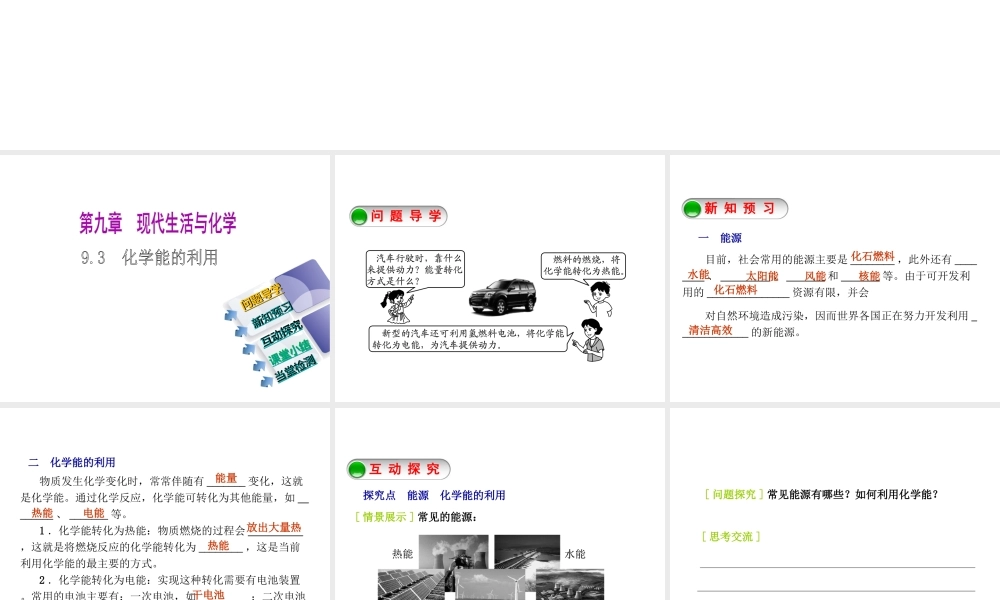Click the dam photo labeled '水能'
The height and width of the screenshot is (600, 1000).
click(x=527, y=552)
